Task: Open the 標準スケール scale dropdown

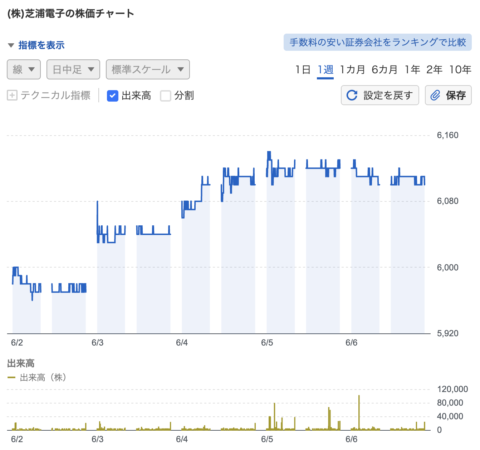Action: point(148,69)
